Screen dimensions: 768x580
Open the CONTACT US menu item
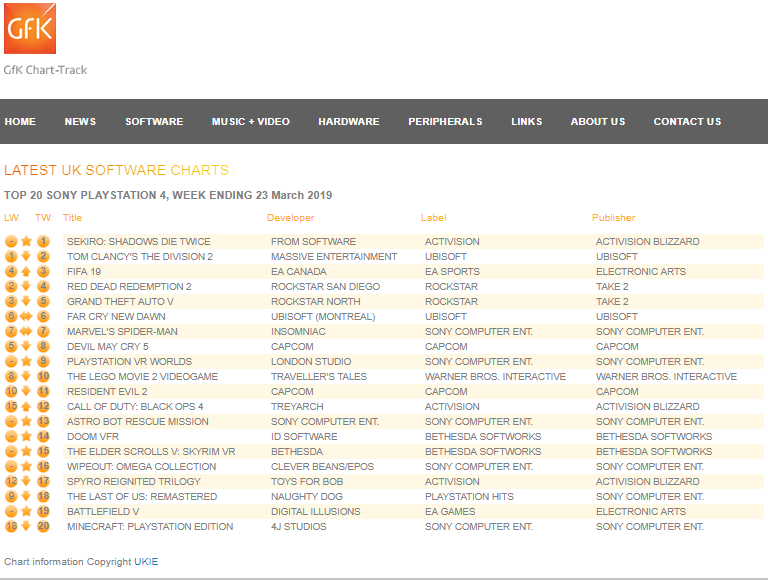click(687, 121)
